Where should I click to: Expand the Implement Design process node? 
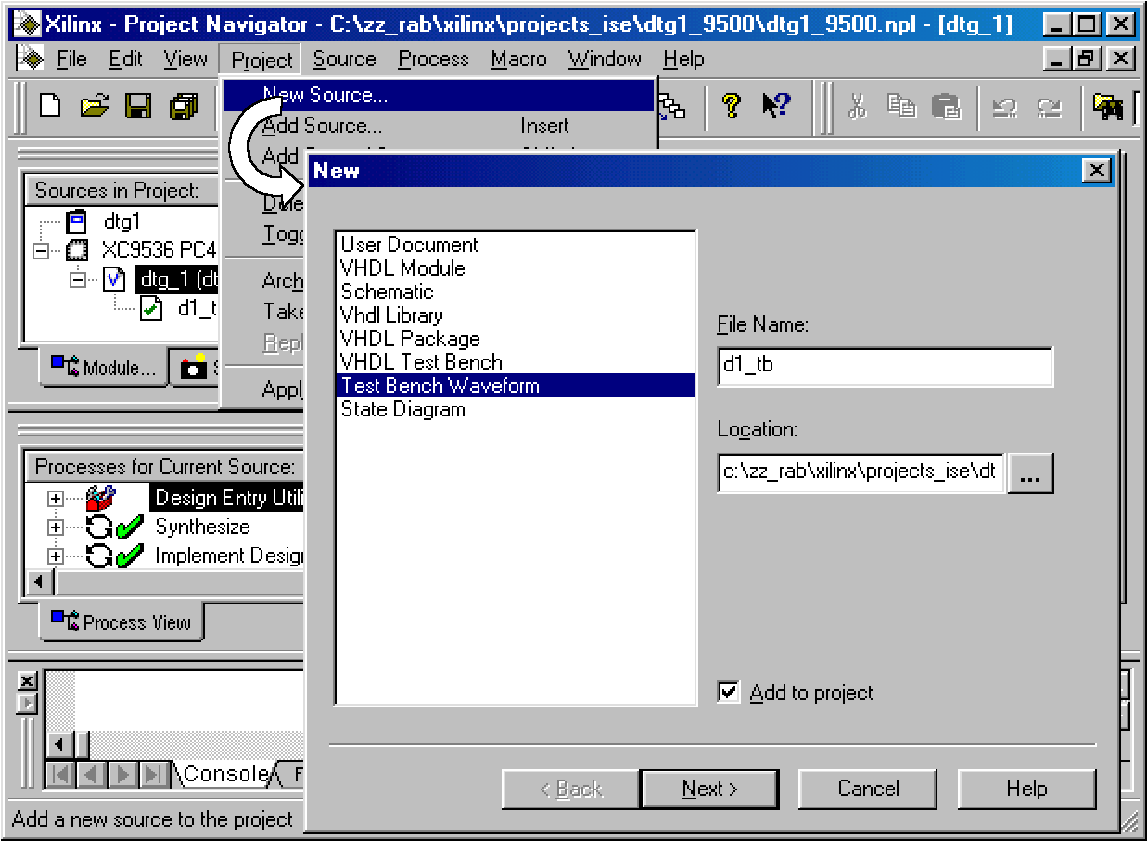pos(55,556)
